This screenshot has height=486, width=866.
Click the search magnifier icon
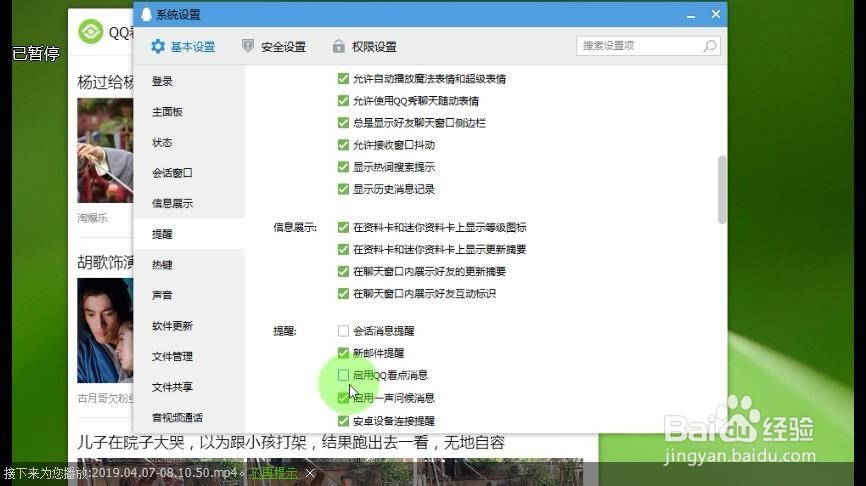710,46
